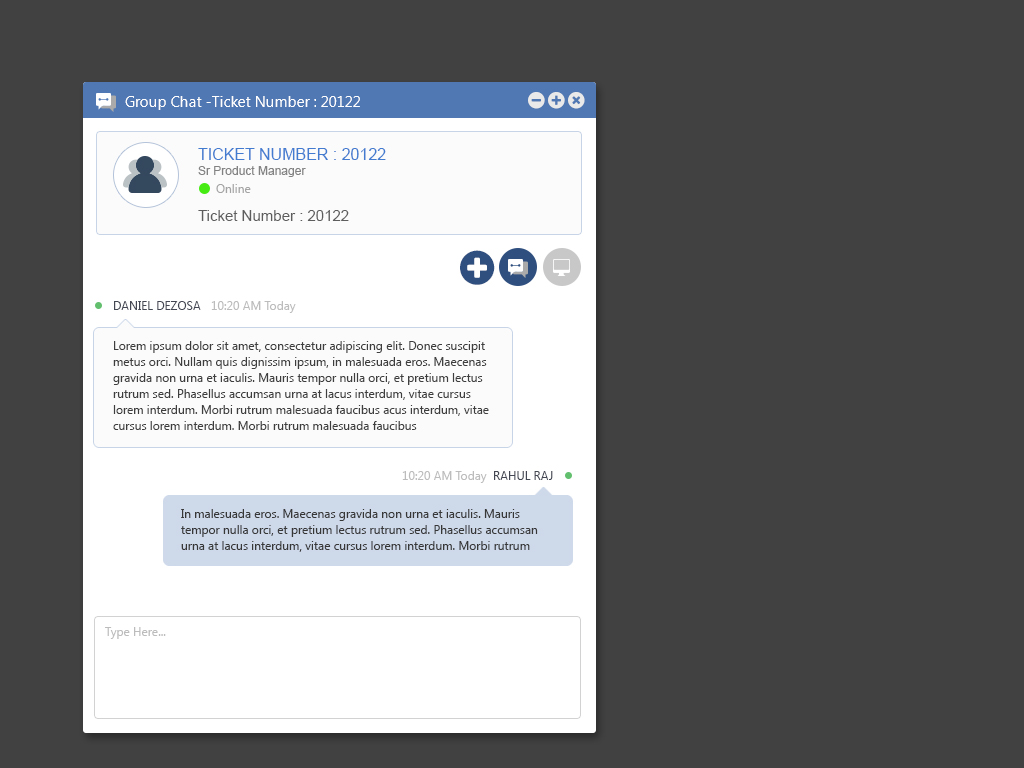
Task: Click the blue TICKET NUMBER : 20122 heading
Action: [x=292, y=154]
